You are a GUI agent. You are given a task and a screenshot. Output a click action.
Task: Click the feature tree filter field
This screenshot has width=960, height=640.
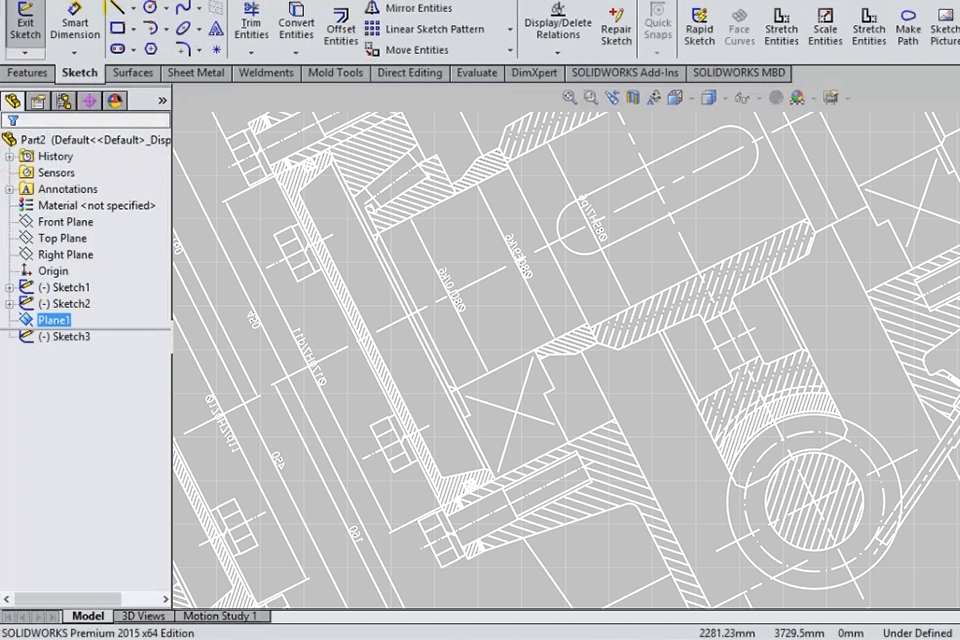pos(90,120)
